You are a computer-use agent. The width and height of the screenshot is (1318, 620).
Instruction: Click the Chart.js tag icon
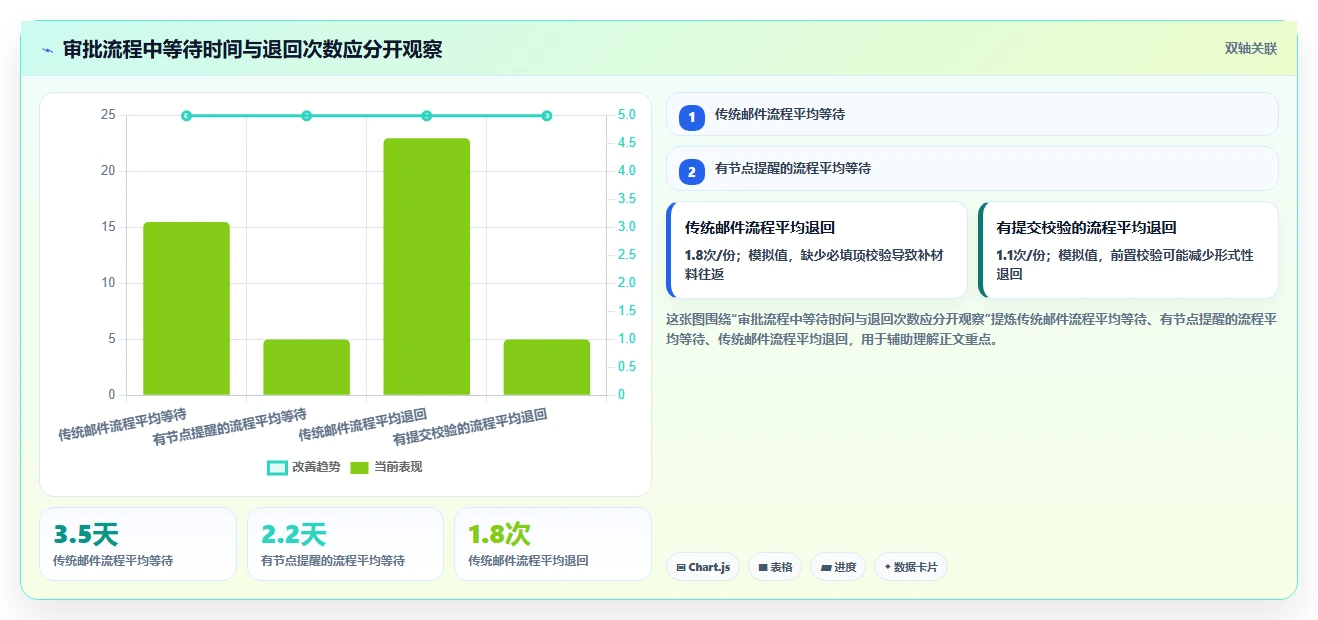coord(681,567)
